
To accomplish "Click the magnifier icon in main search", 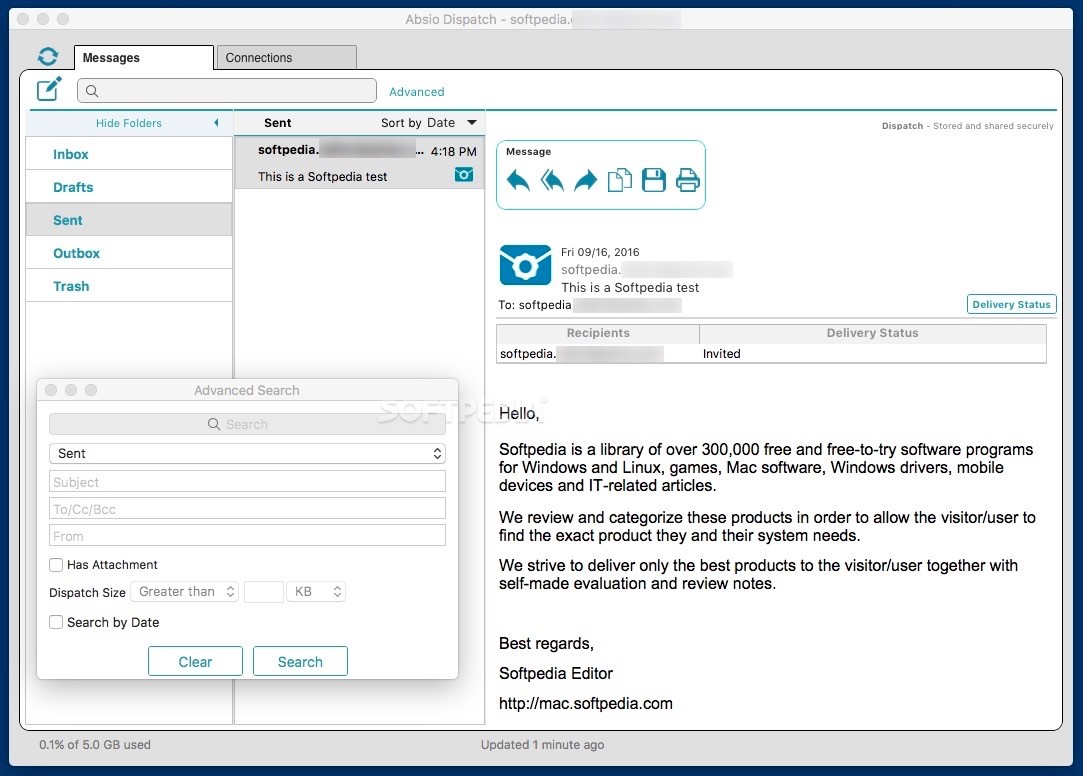I will point(92,90).
